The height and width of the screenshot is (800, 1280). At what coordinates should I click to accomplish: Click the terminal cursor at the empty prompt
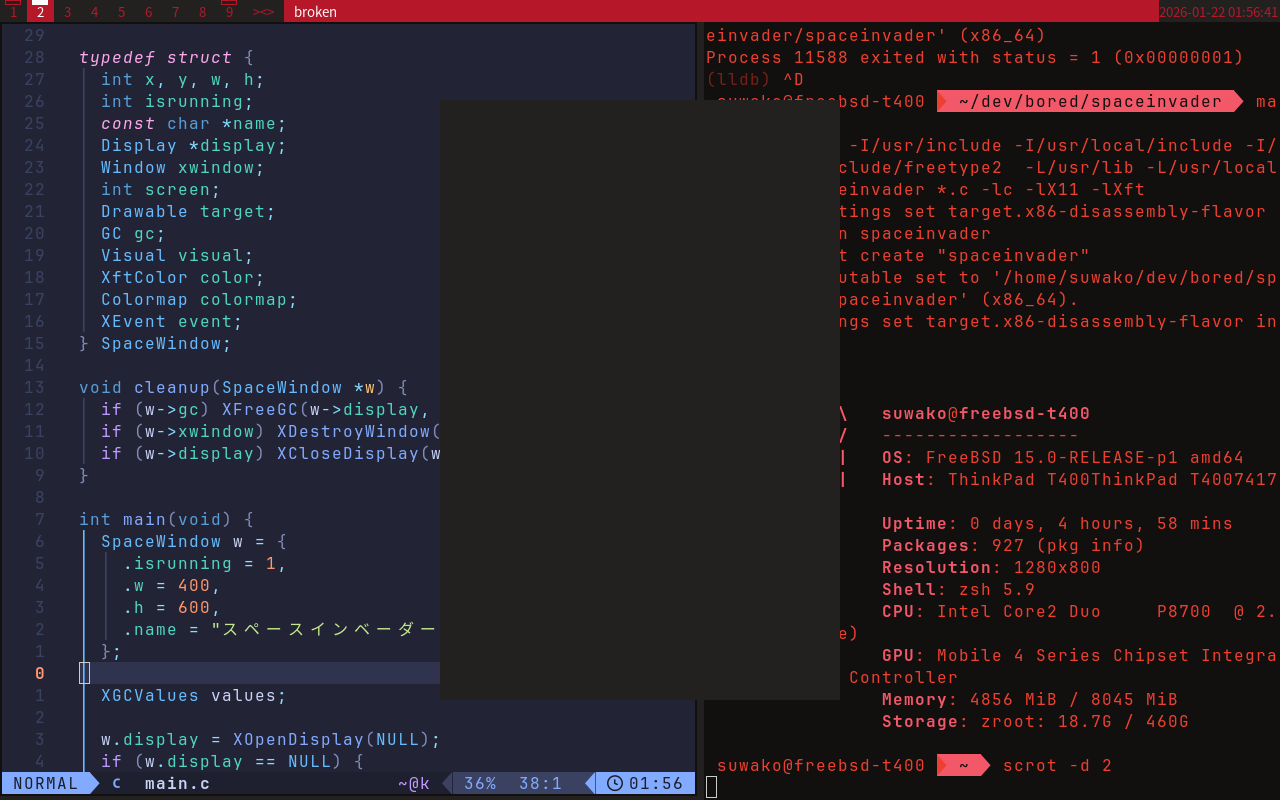click(712, 787)
